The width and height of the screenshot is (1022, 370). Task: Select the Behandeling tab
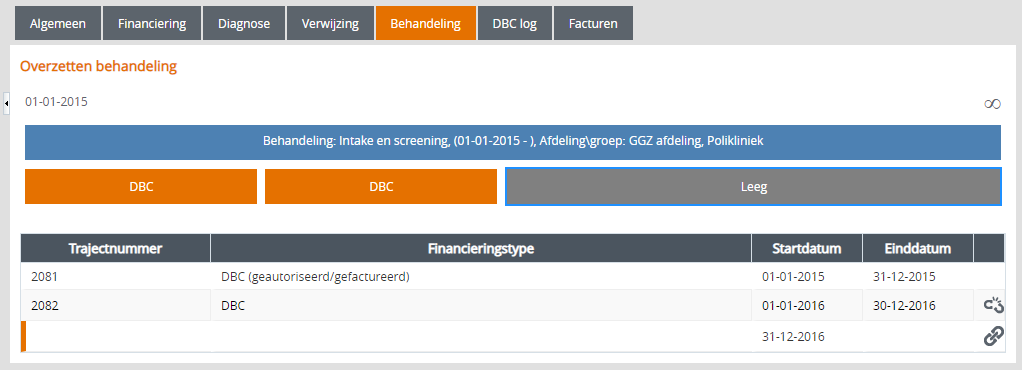pyautogui.click(x=426, y=23)
